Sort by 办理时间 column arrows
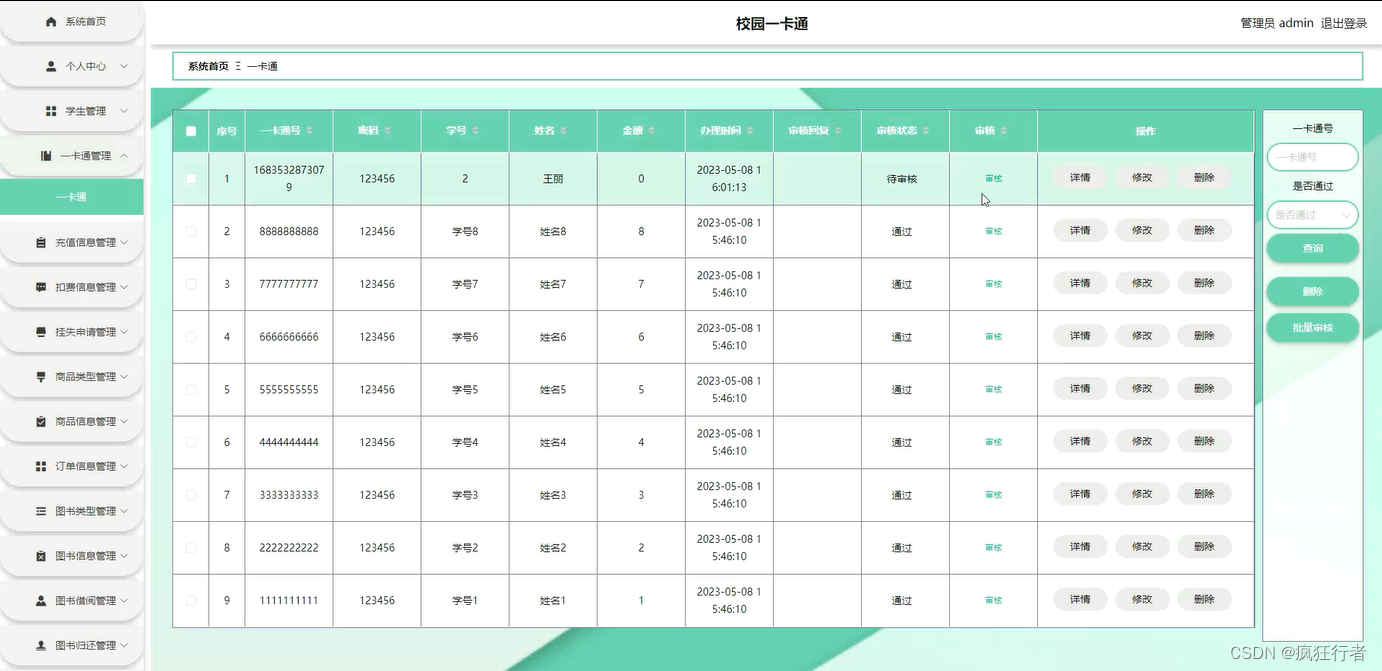Screen dimensions: 1382x671 (750, 131)
